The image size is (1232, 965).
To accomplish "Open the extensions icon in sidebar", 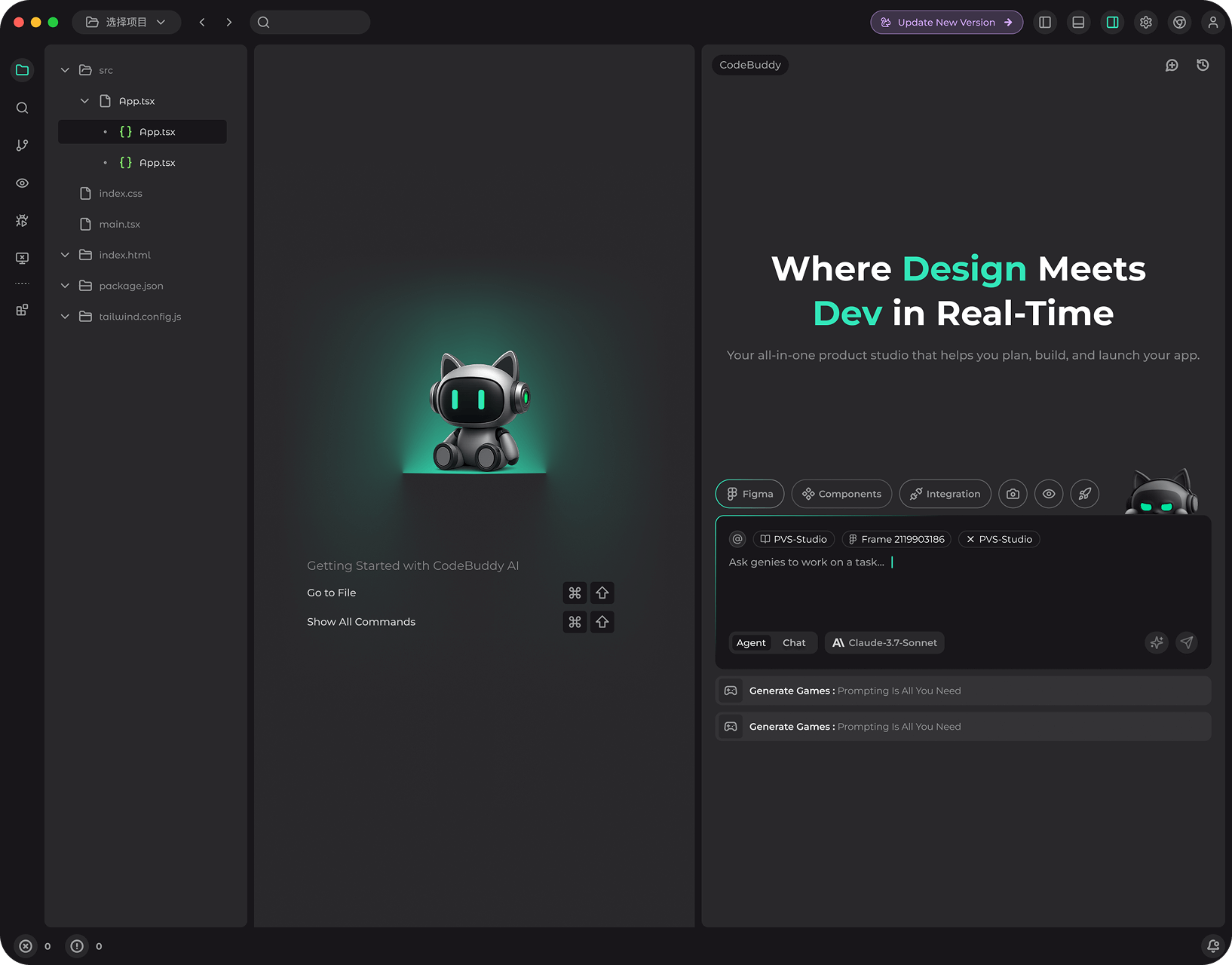I will (x=23, y=310).
